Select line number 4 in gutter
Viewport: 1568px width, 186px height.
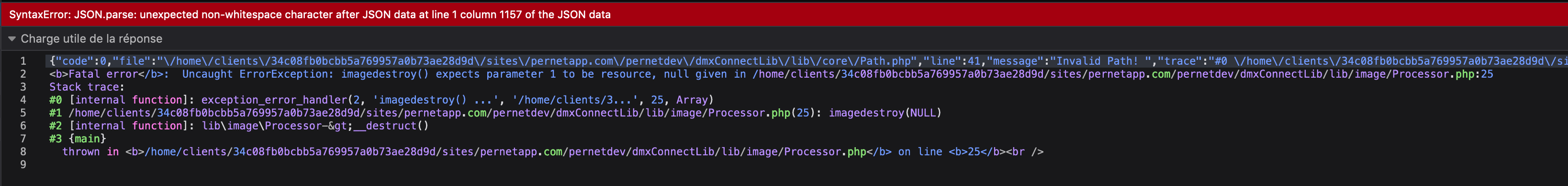[23, 99]
